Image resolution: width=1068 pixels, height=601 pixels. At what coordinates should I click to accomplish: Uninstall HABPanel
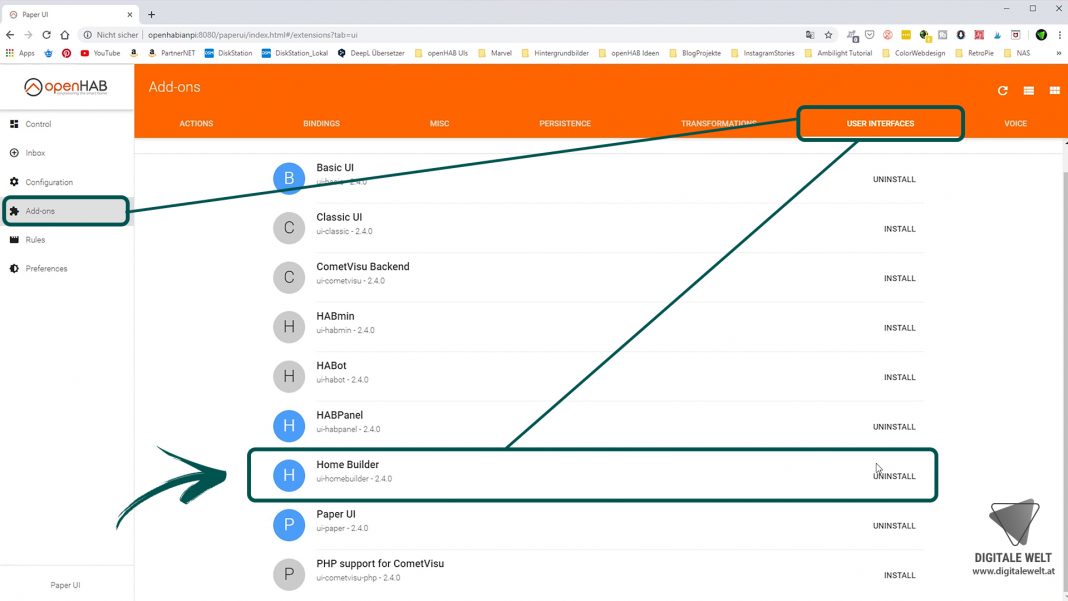pyautogui.click(x=895, y=426)
